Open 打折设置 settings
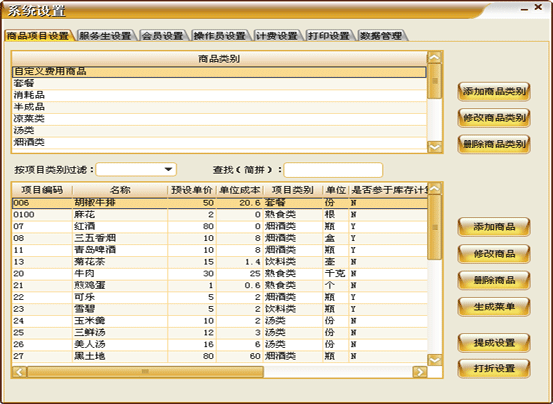 494,368
